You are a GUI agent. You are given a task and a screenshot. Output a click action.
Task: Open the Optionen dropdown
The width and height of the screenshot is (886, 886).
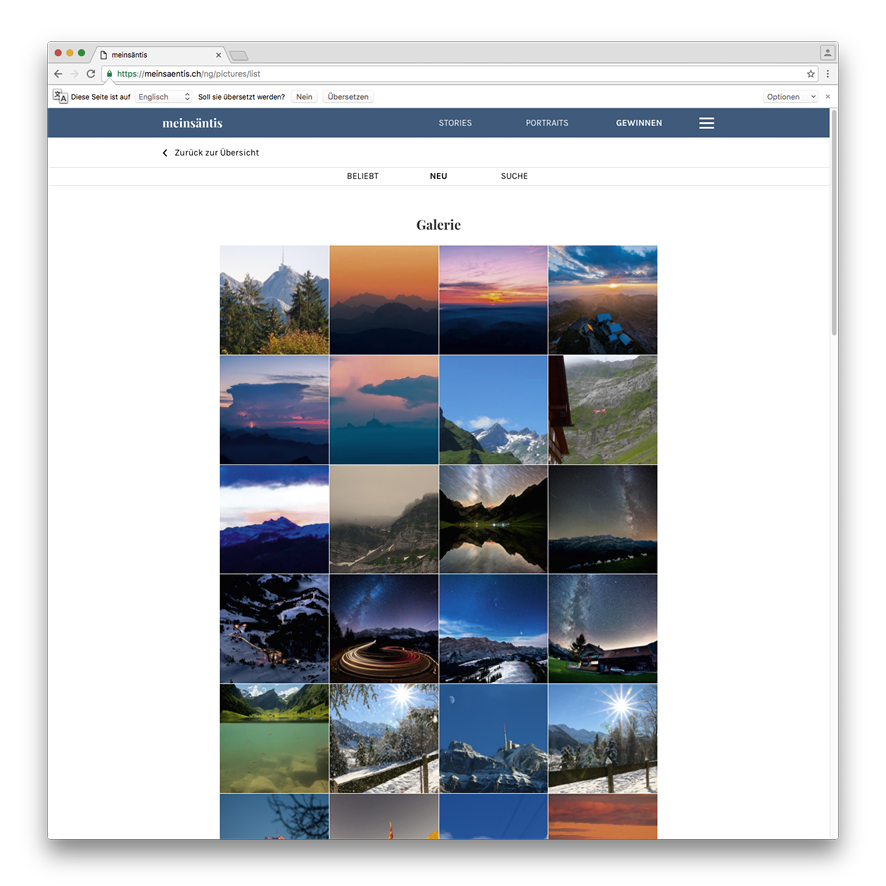click(x=791, y=97)
